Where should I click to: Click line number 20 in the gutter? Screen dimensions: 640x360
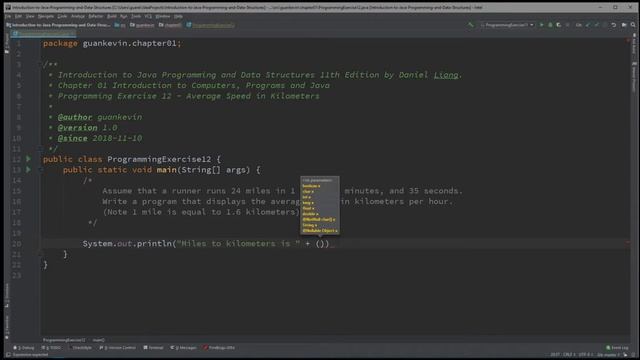point(16,244)
